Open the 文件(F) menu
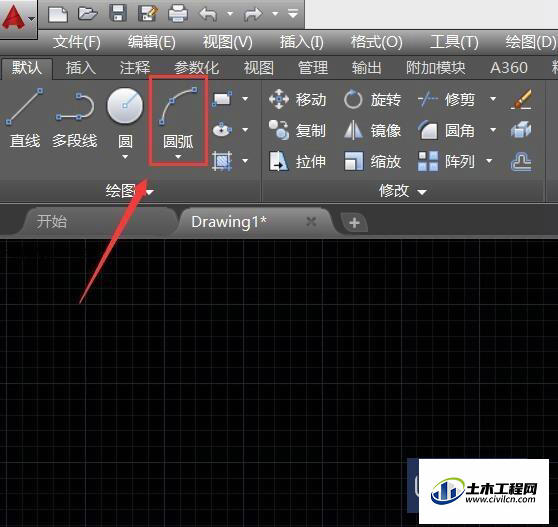The image size is (558, 527). coord(77,42)
